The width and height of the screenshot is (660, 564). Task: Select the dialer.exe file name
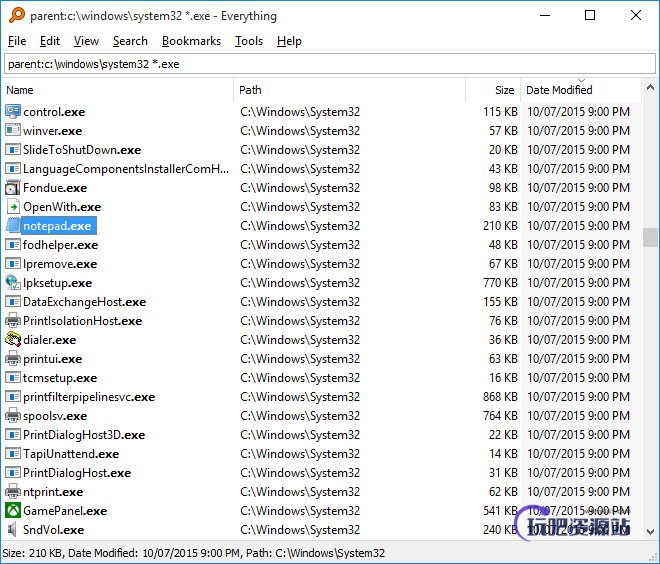tap(50, 340)
